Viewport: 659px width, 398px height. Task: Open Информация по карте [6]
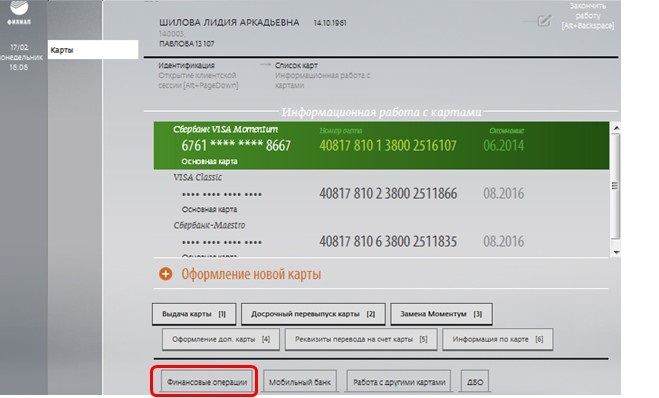click(x=498, y=339)
